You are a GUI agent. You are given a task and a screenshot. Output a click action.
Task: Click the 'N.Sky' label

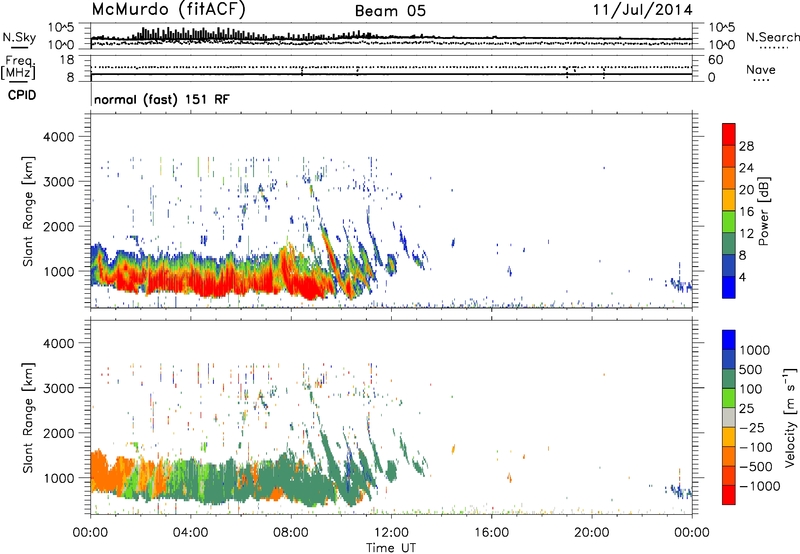point(19,37)
